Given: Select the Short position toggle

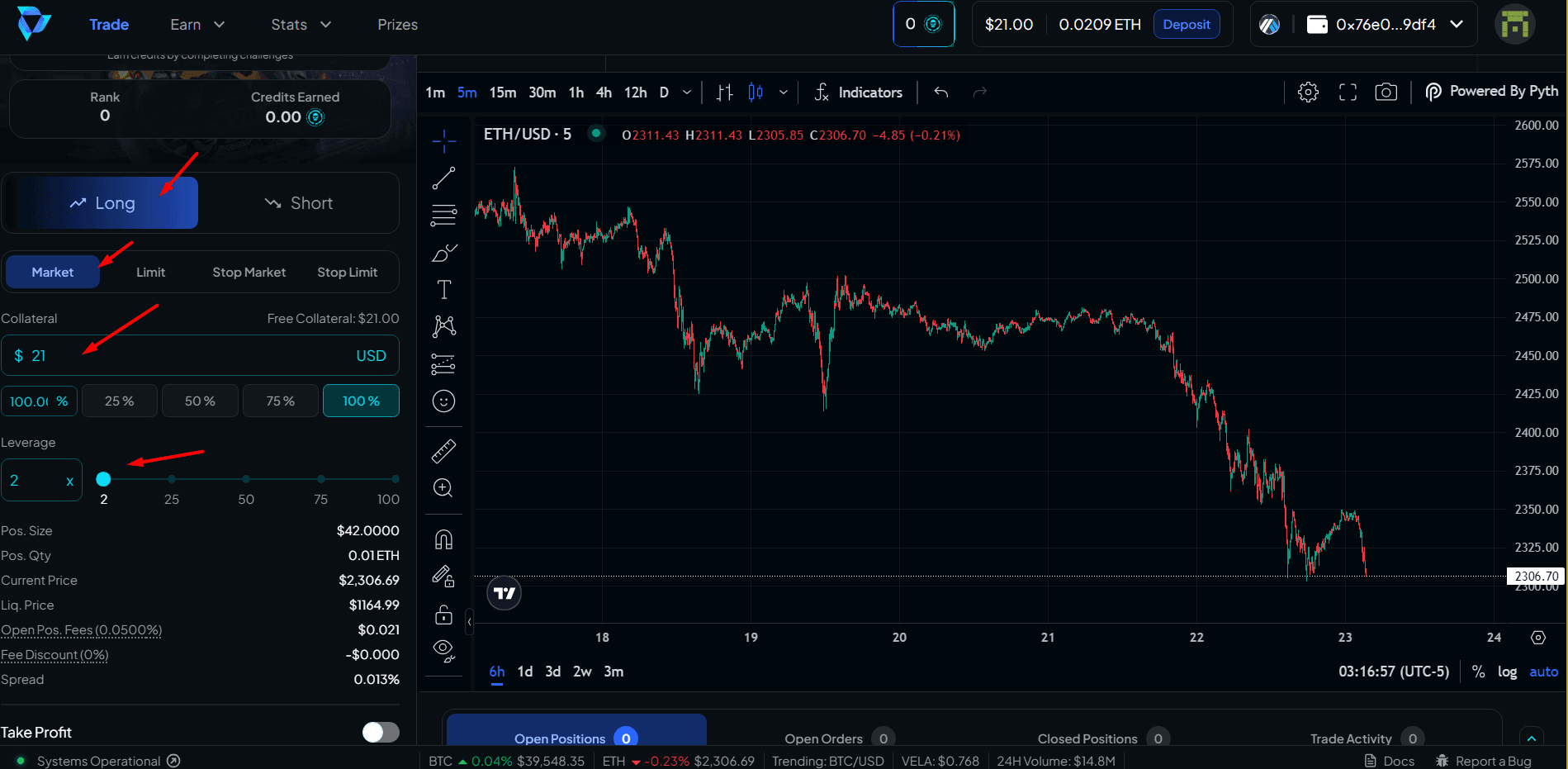Looking at the screenshot, I should coord(298,203).
